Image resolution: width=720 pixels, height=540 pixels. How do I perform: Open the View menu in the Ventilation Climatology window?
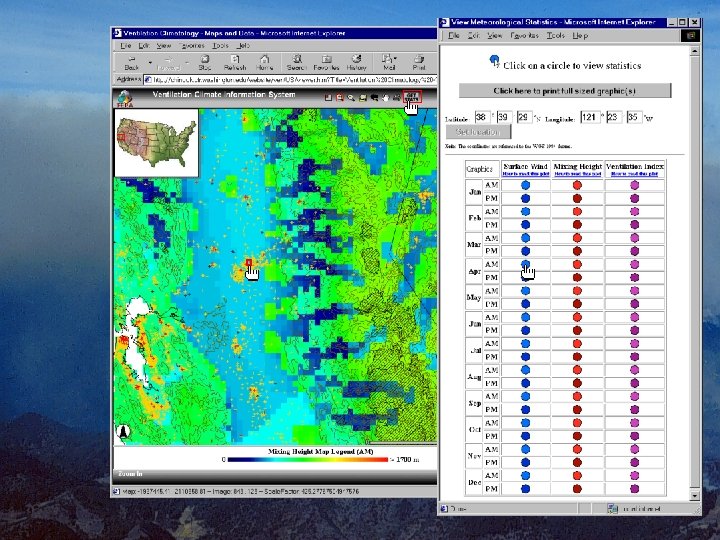(164, 45)
